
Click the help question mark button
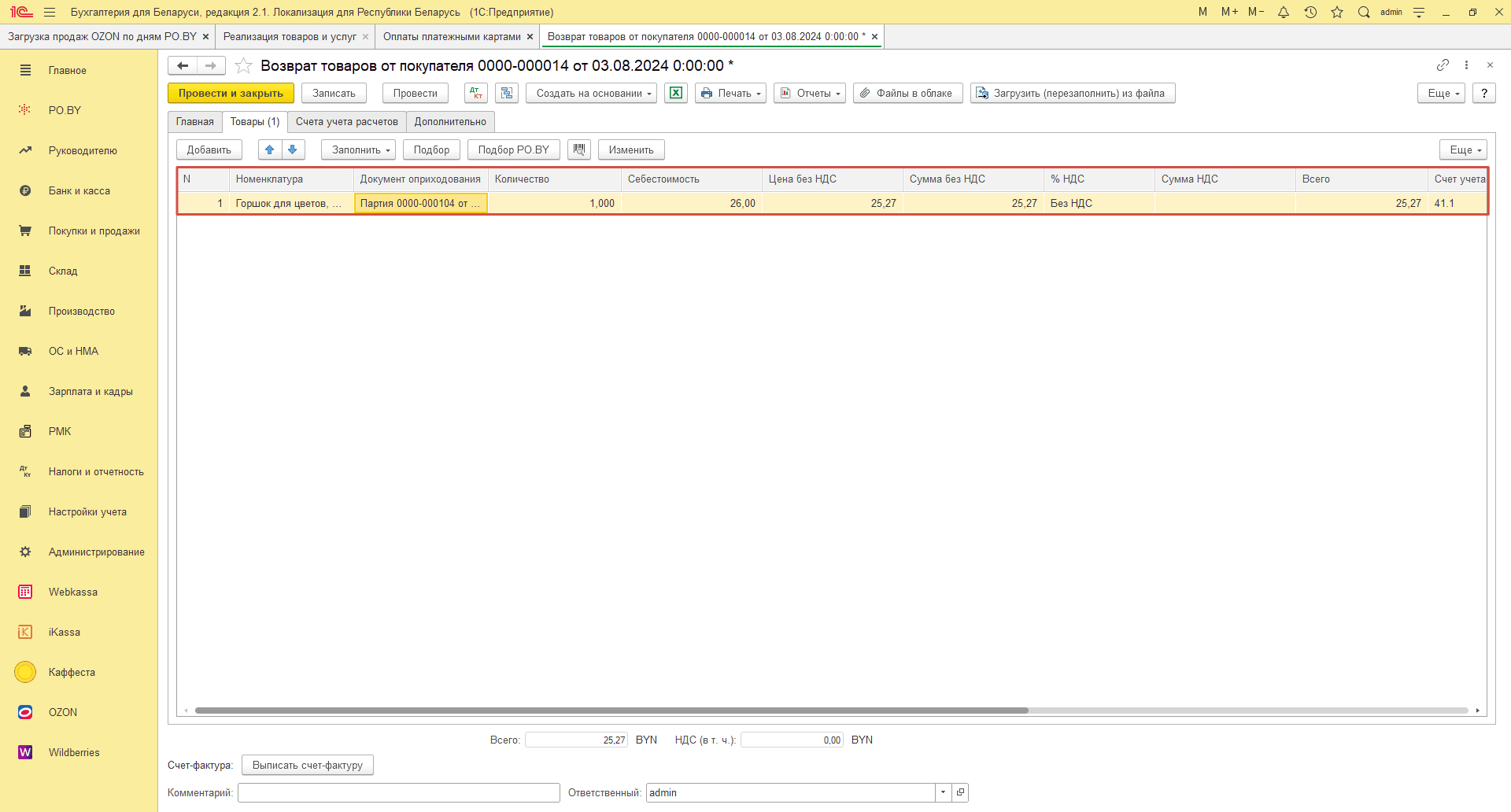(1484, 93)
